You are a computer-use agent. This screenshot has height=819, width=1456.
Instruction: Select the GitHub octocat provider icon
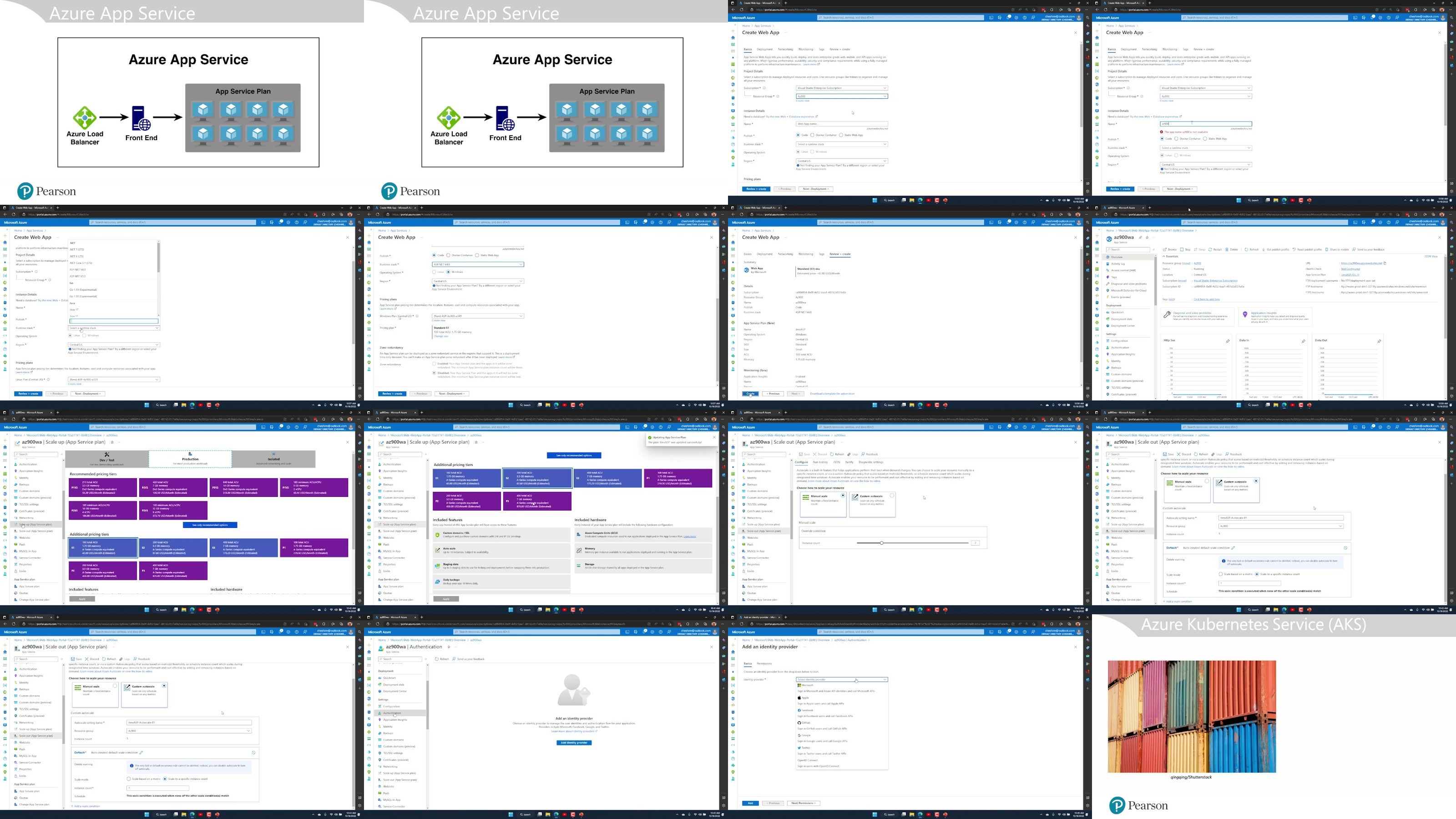pos(800,723)
